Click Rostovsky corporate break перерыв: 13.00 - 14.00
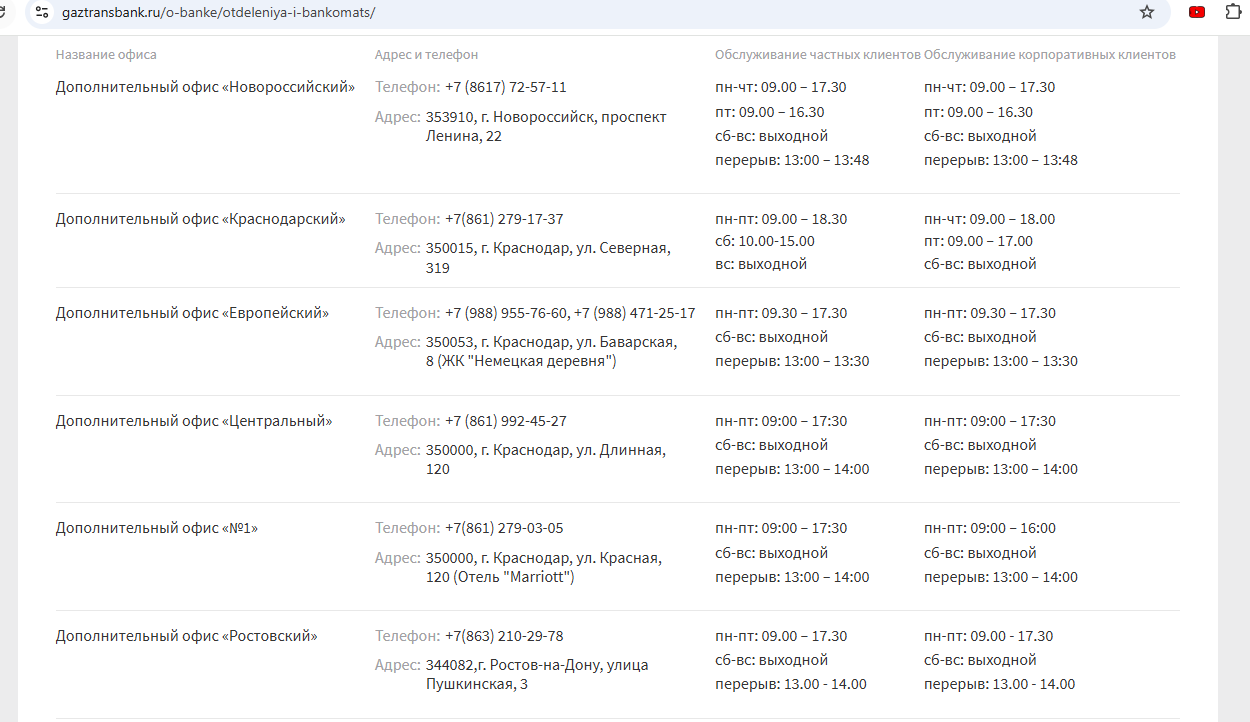The image size is (1250, 722). (999, 685)
